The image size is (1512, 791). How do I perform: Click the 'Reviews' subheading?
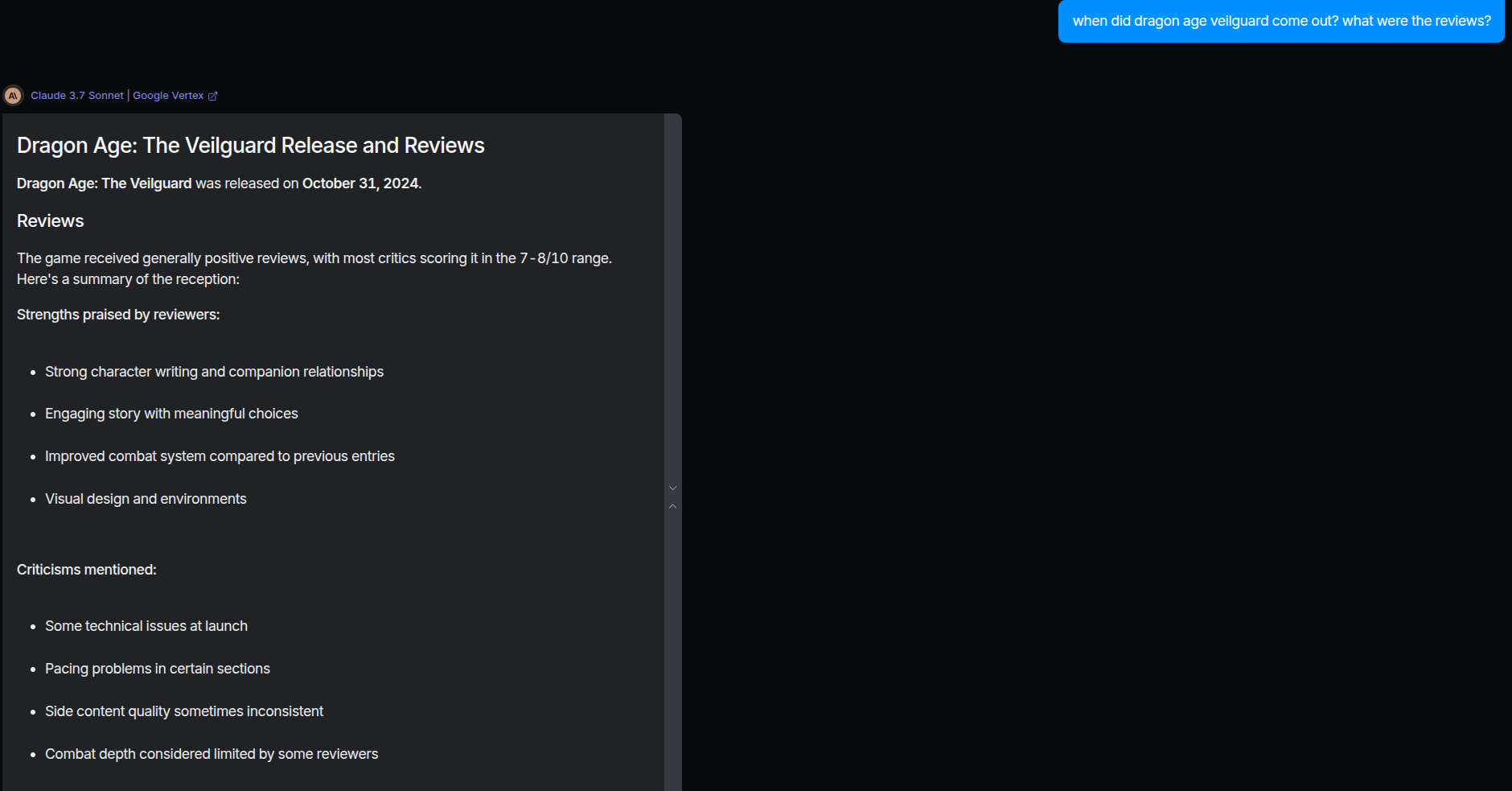[51, 221]
